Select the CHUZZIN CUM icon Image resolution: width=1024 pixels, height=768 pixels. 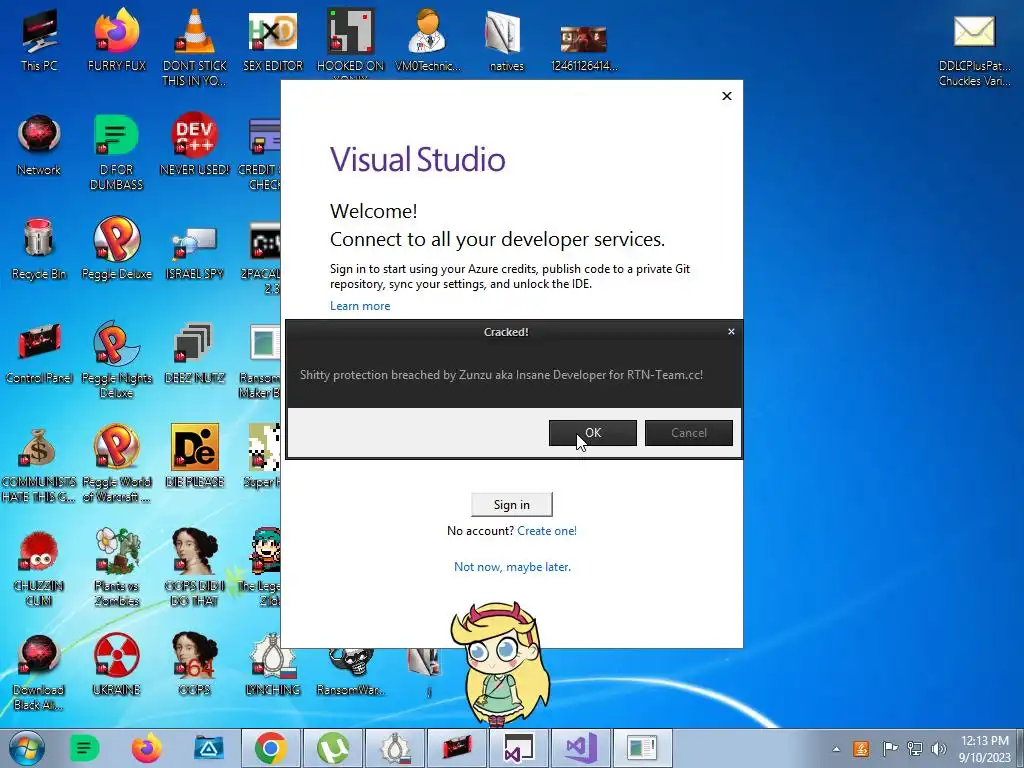click(39, 568)
